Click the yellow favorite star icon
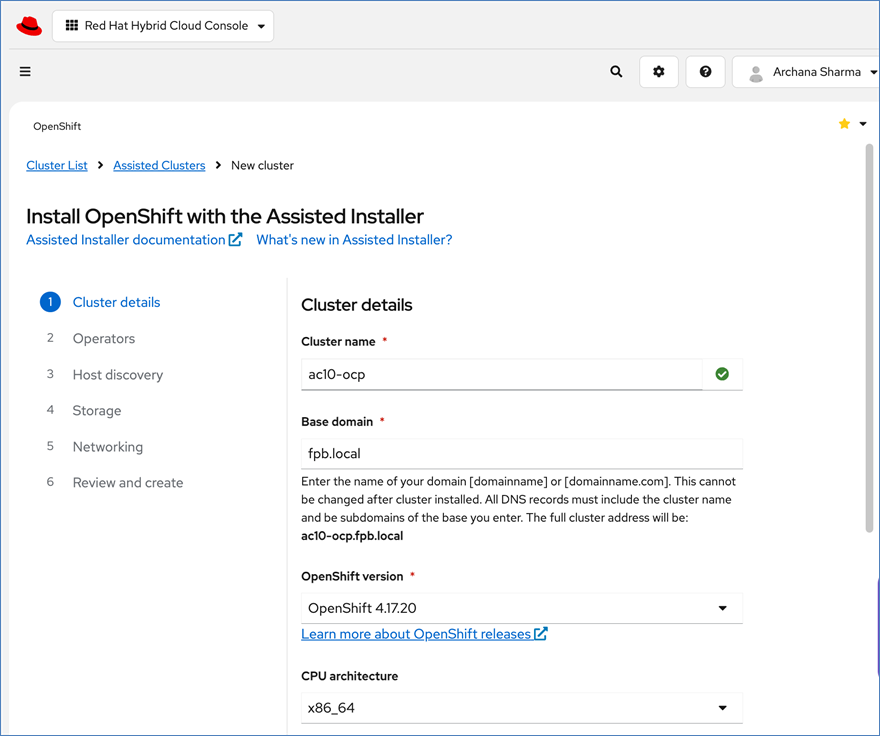The width and height of the screenshot is (880, 736). tap(844, 124)
